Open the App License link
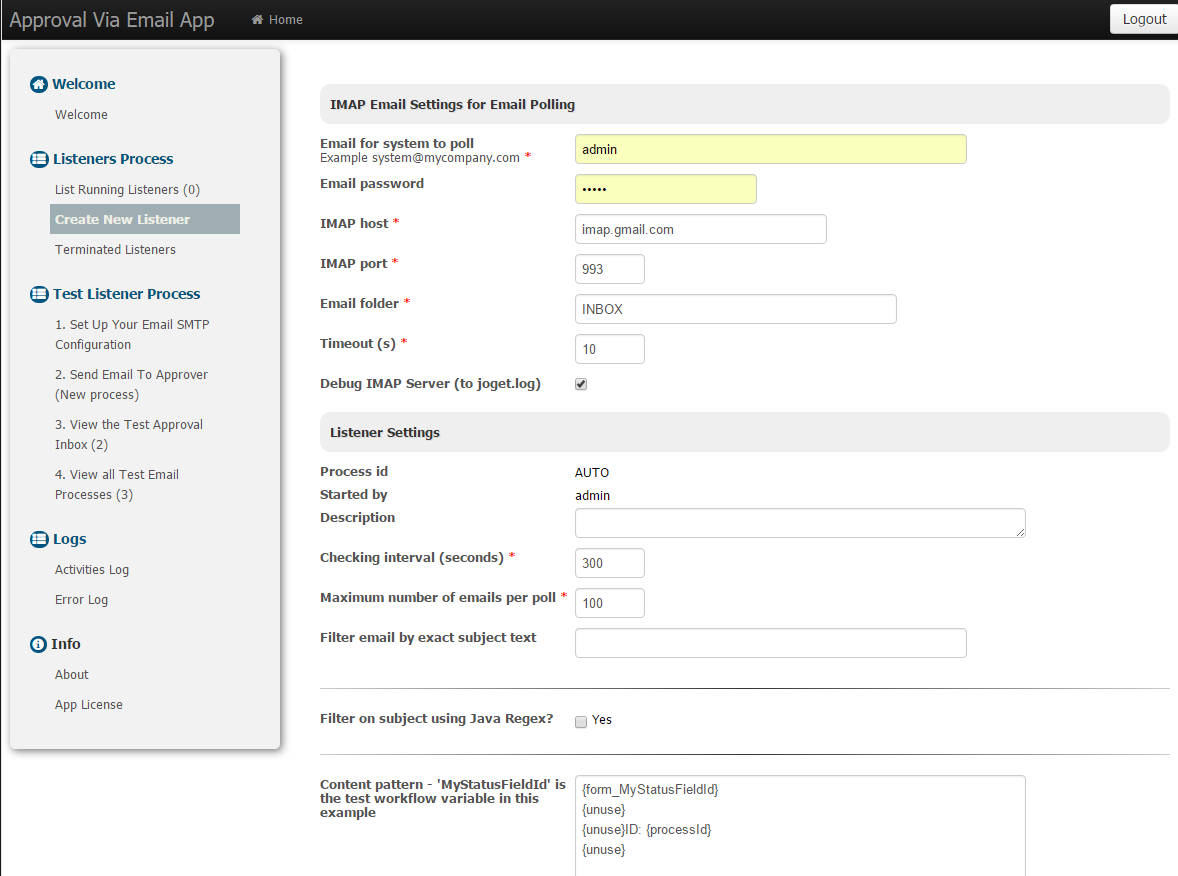The image size is (1178, 876). click(89, 705)
